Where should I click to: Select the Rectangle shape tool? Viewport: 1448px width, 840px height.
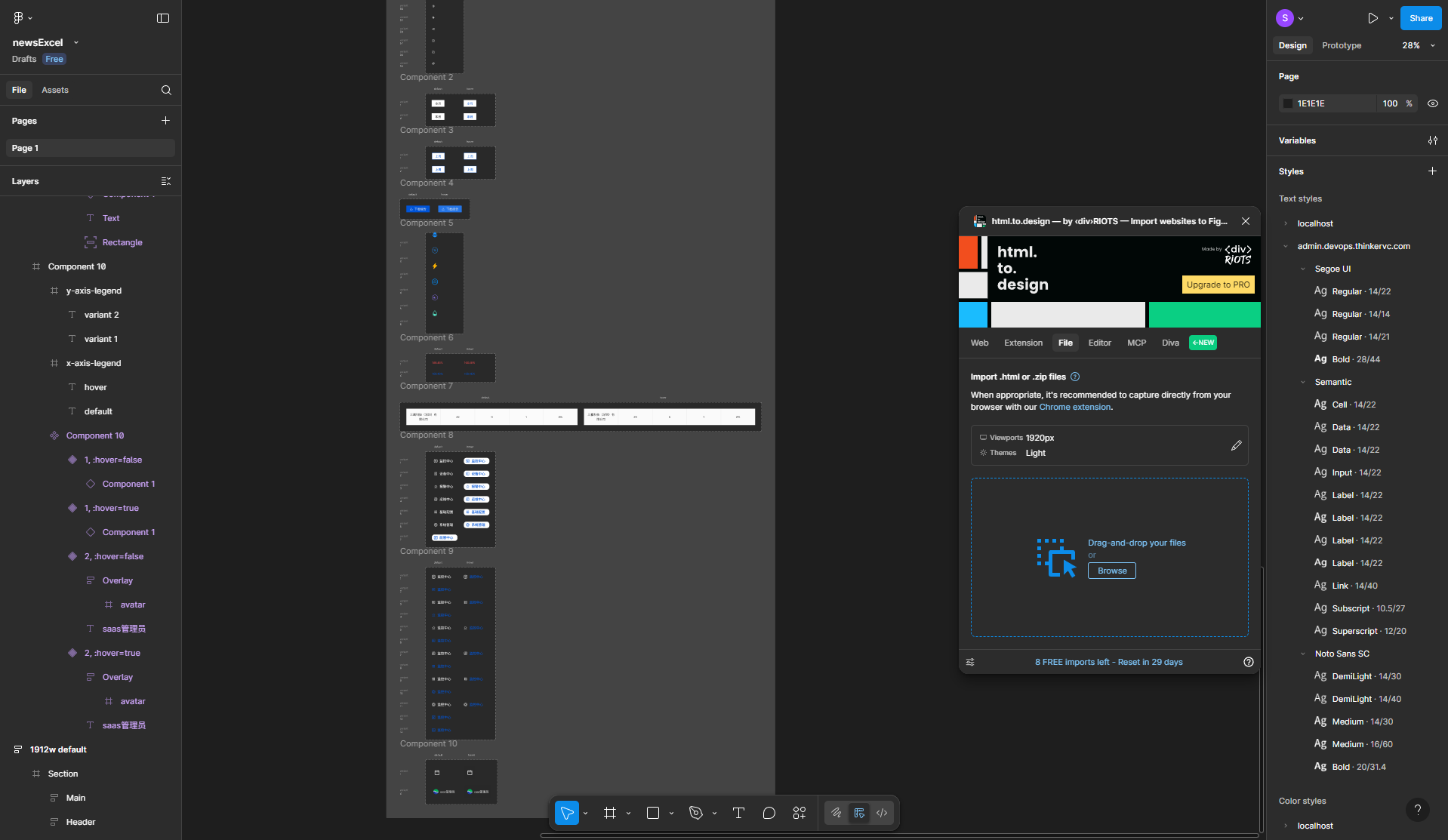coord(653,813)
